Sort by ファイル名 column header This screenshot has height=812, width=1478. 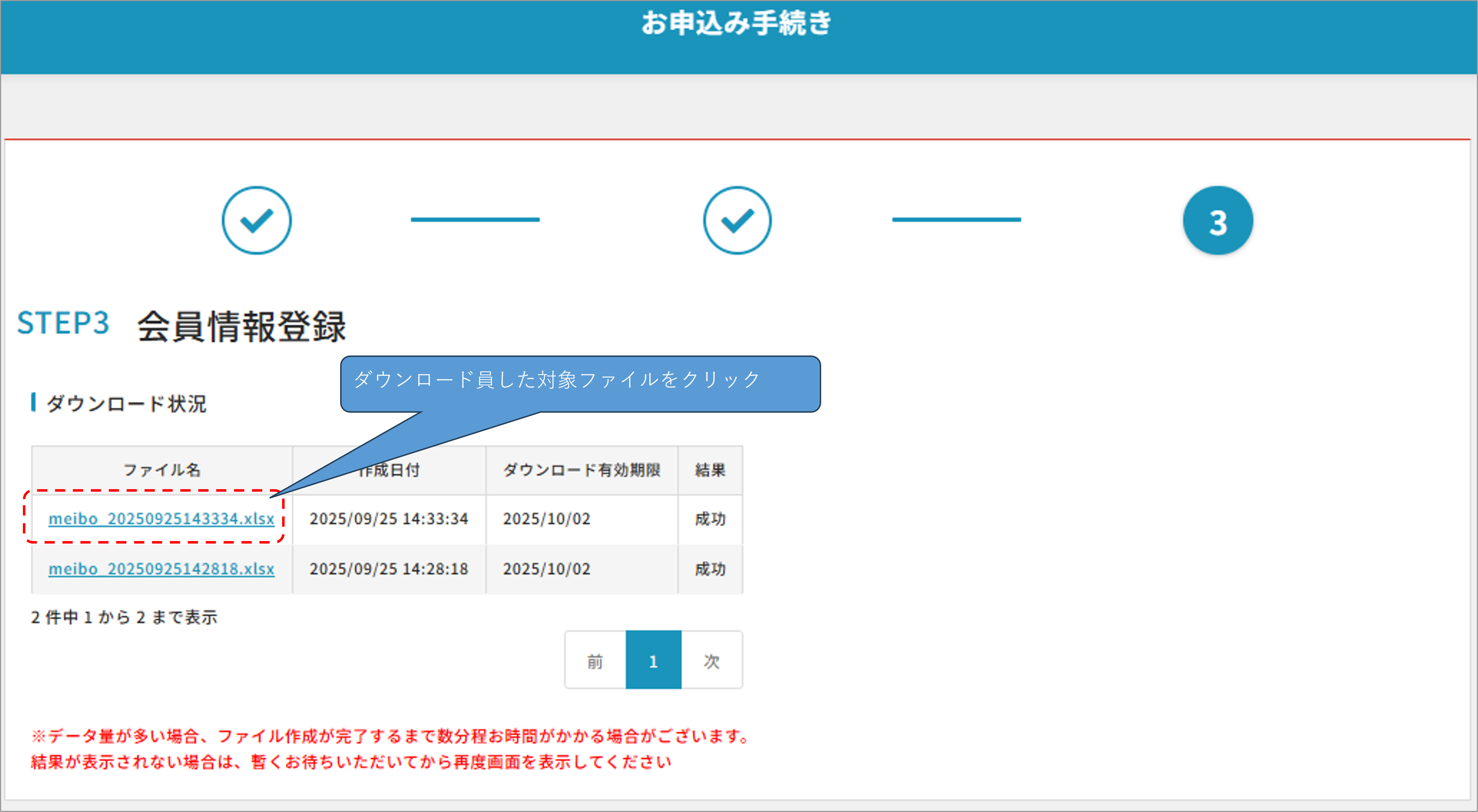tap(162, 470)
